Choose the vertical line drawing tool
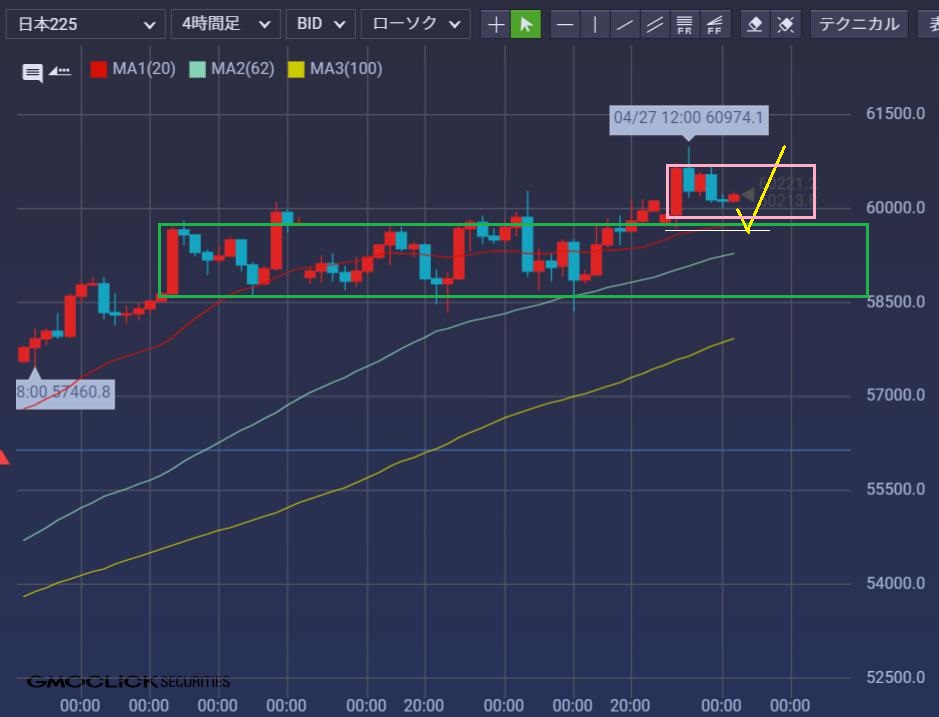 (x=595, y=24)
